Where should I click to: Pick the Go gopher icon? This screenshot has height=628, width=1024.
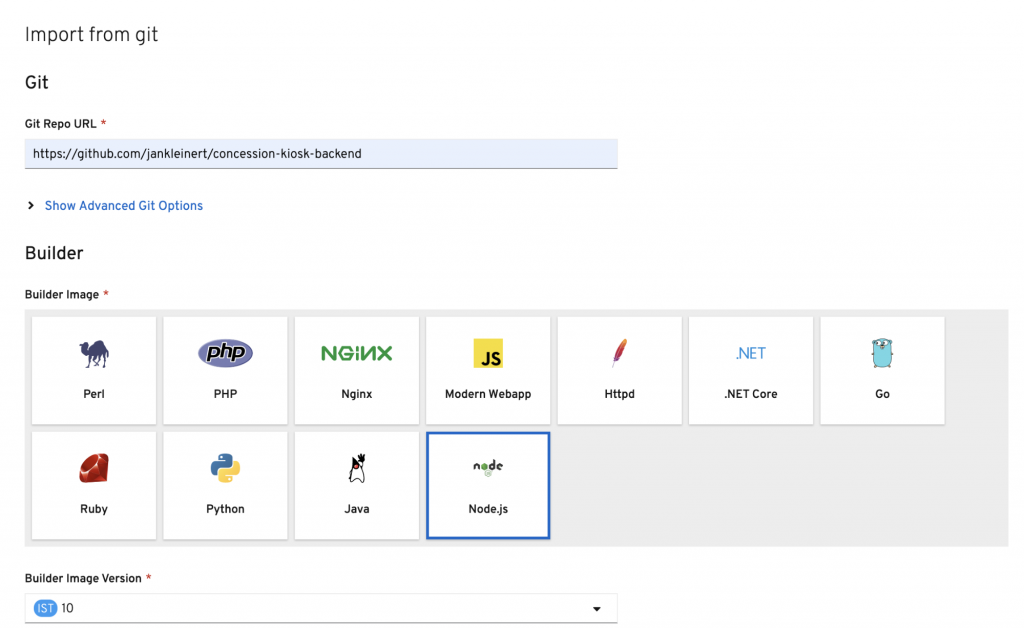pos(882,353)
